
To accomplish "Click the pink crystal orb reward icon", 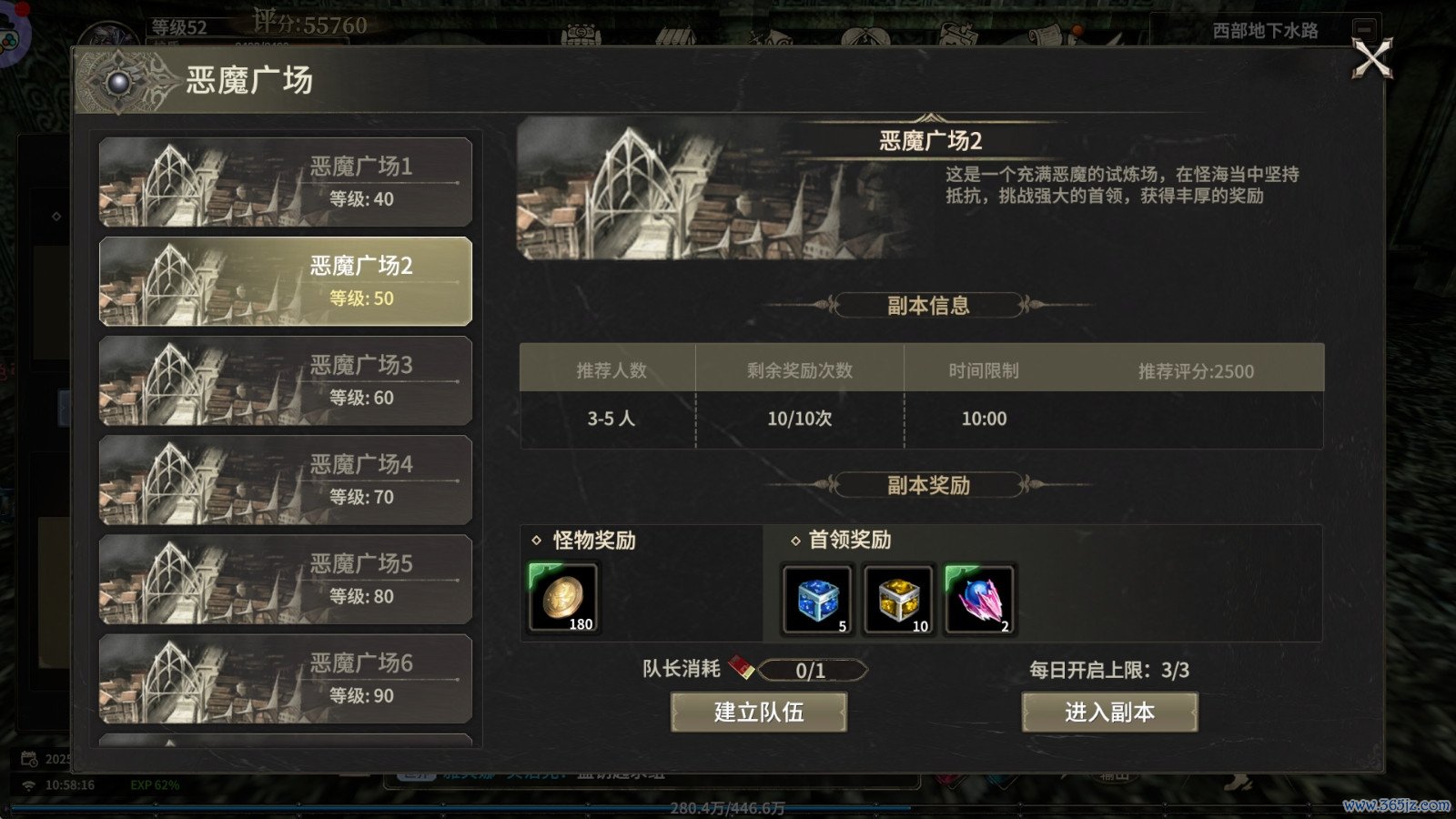I will [979, 599].
